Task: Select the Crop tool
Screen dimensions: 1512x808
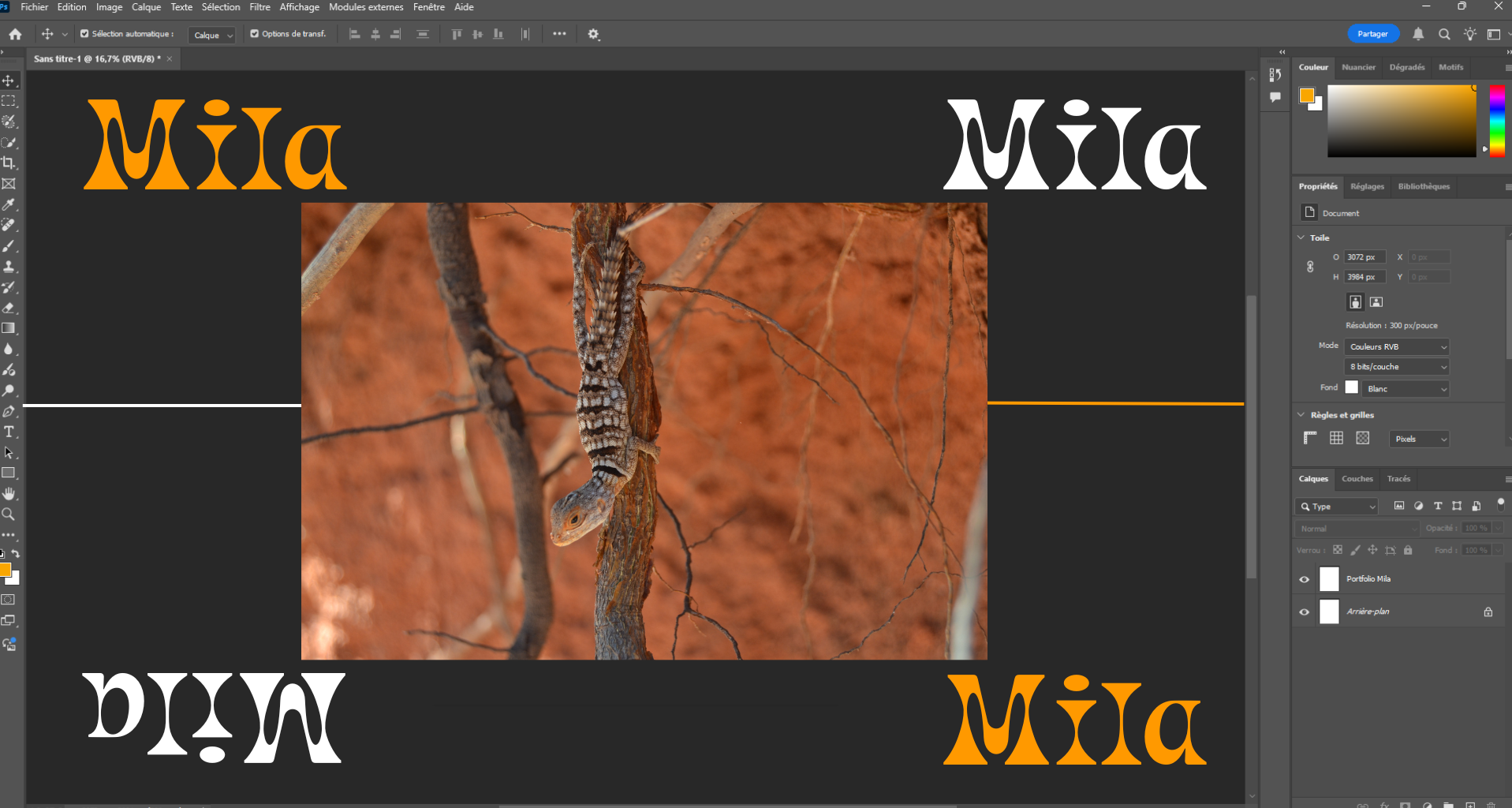Action: (9, 163)
